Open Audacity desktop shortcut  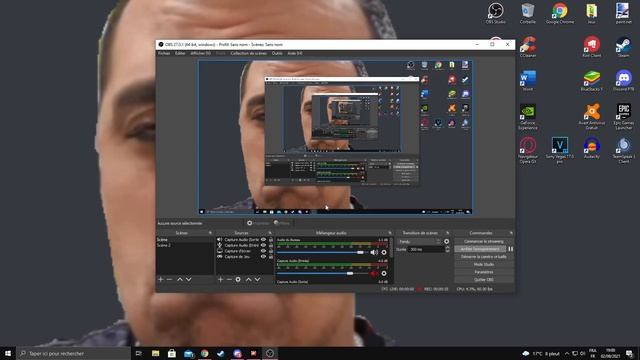coord(591,148)
